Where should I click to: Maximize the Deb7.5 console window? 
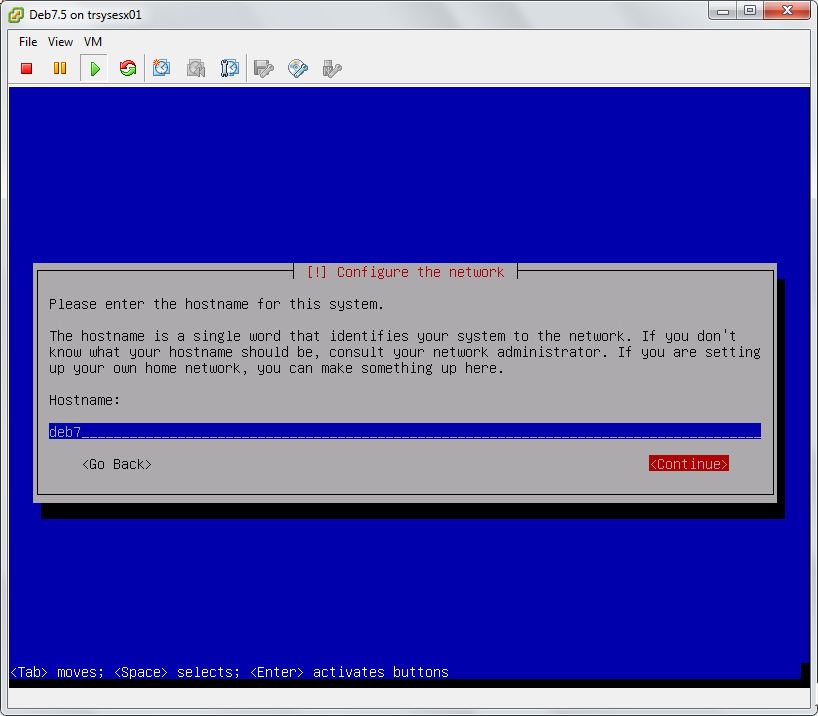[x=750, y=10]
